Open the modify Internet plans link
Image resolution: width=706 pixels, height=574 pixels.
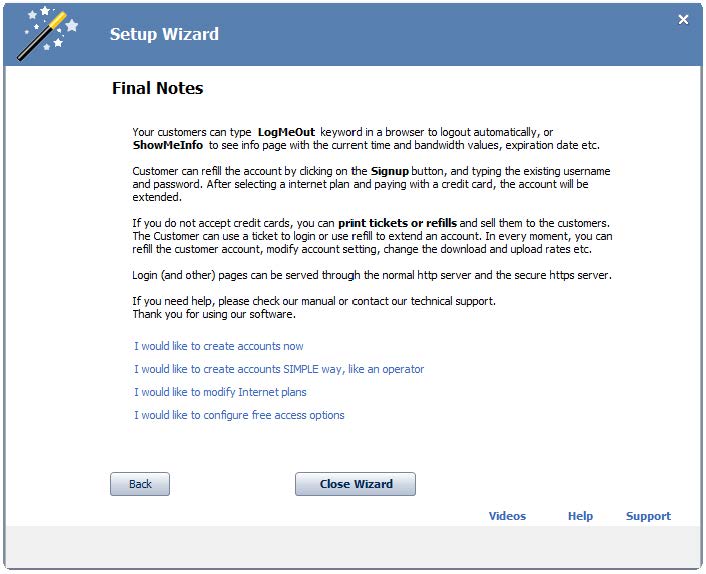220,392
